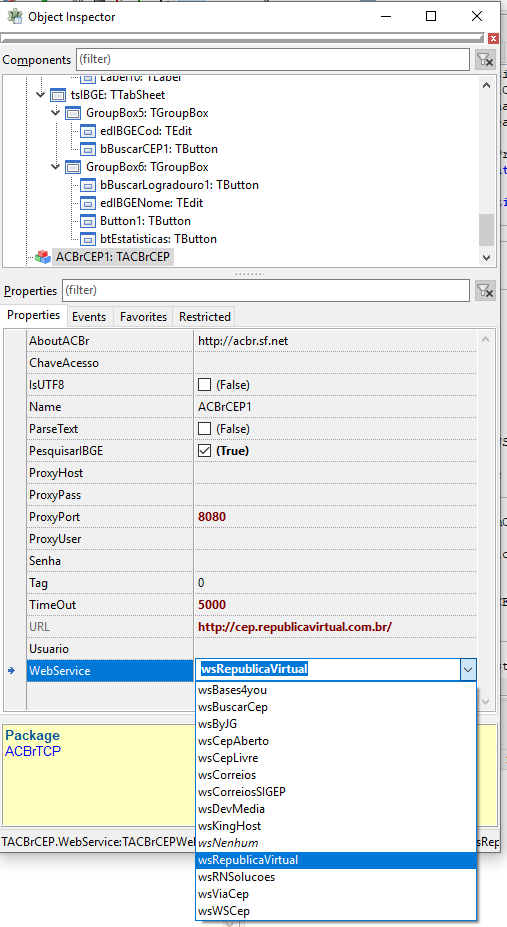This screenshot has height=927, width=507.
Task: Enable the ParseText checkbox
Action: (204, 429)
